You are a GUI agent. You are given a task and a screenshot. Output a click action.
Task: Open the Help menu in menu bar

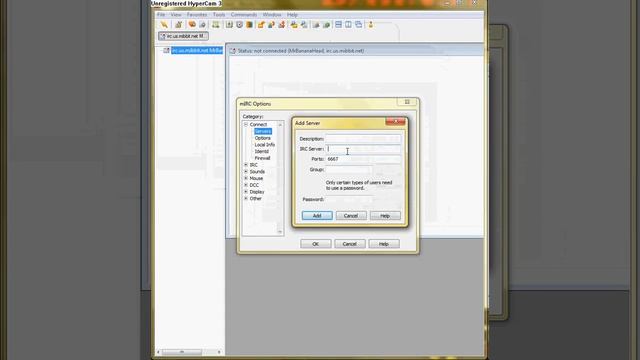click(292, 15)
